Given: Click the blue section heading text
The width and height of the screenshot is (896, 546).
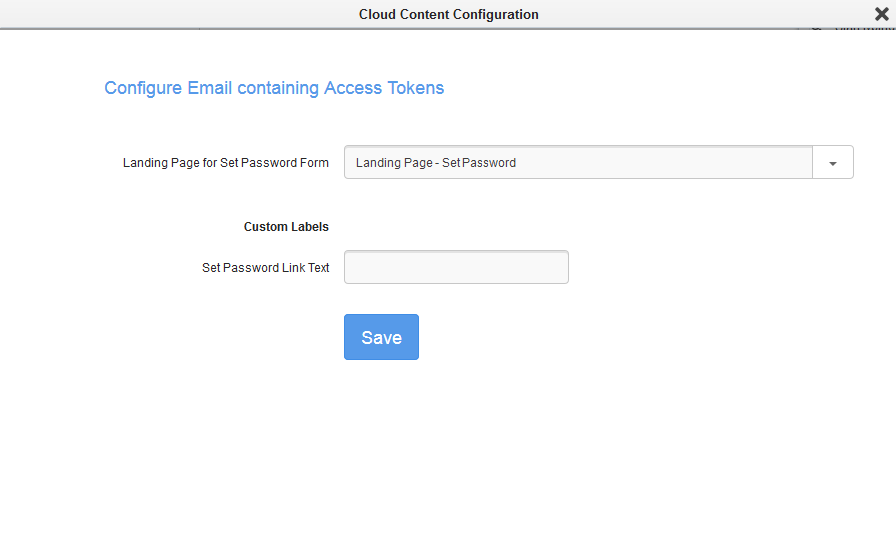Looking at the screenshot, I should (x=274, y=88).
